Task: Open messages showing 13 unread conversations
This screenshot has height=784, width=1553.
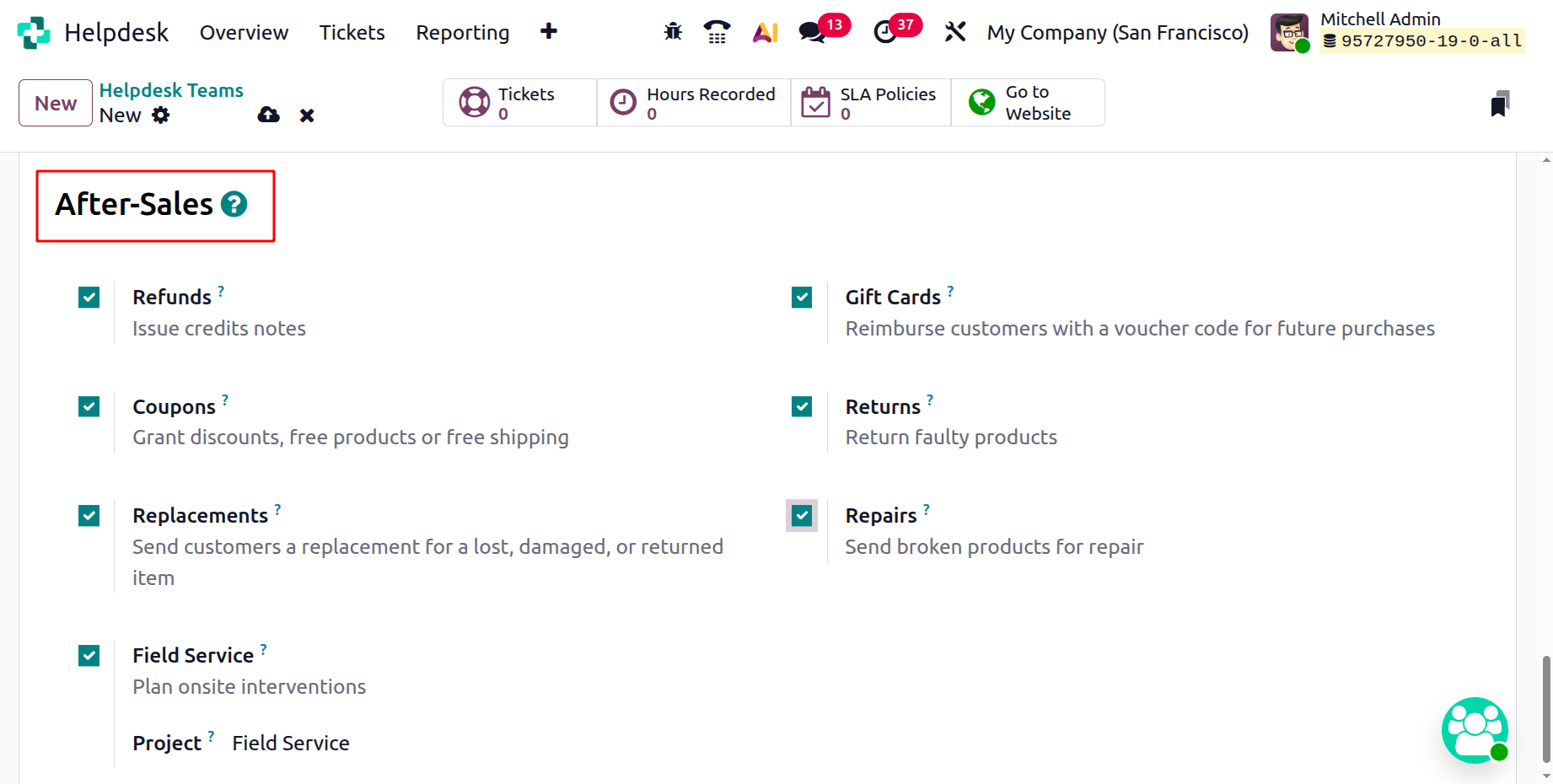Action: coord(812,30)
